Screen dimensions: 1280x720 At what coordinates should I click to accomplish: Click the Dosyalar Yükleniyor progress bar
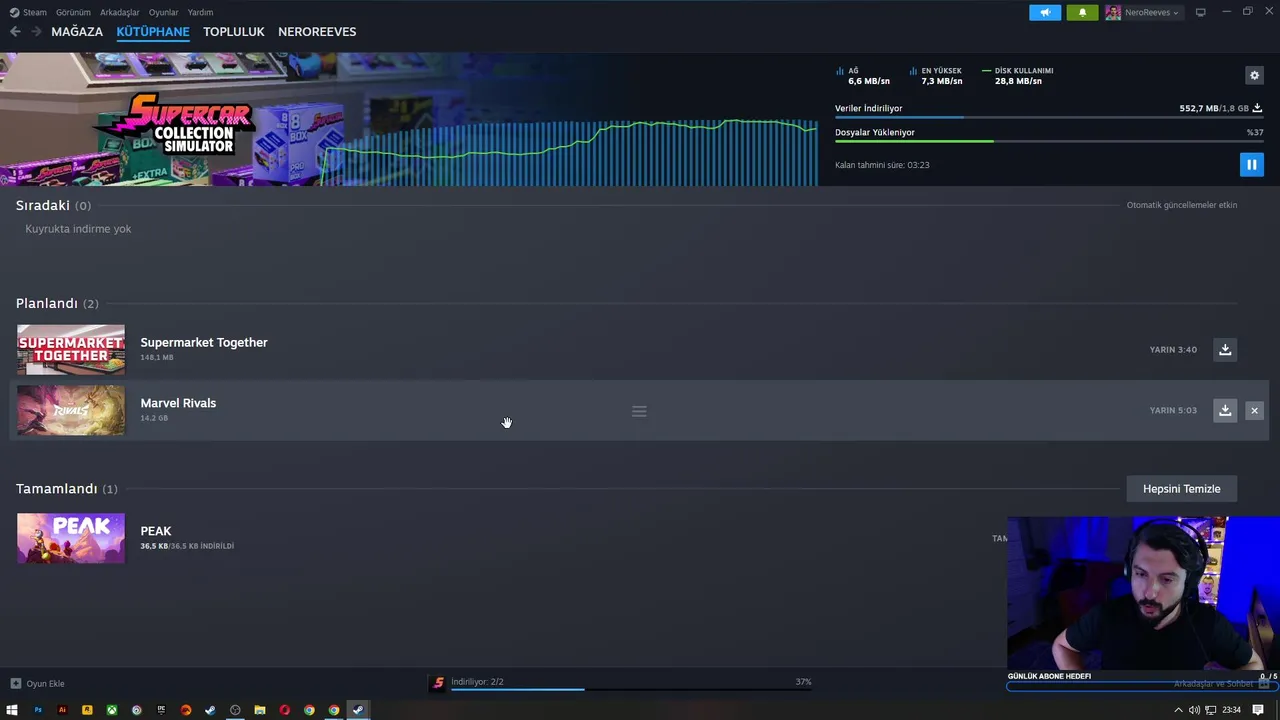pyautogui.click(x=1049, y=141)
